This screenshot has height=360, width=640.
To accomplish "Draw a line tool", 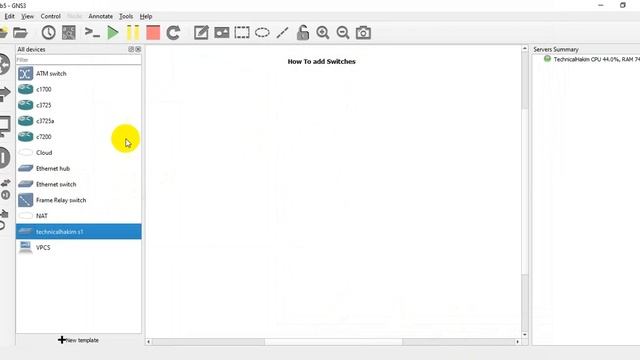I will 282,33.
